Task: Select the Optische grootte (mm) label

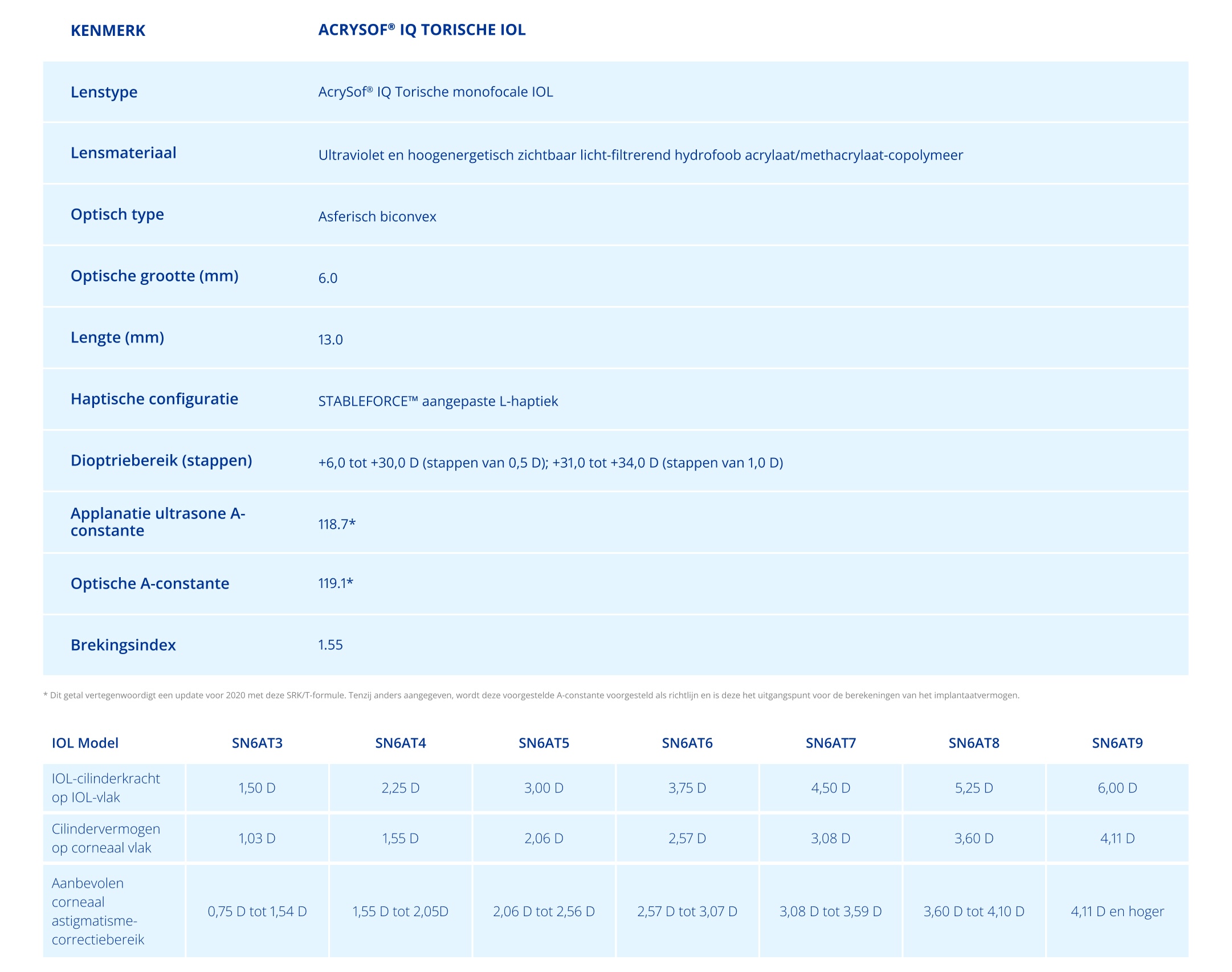Action: point(154,276)
